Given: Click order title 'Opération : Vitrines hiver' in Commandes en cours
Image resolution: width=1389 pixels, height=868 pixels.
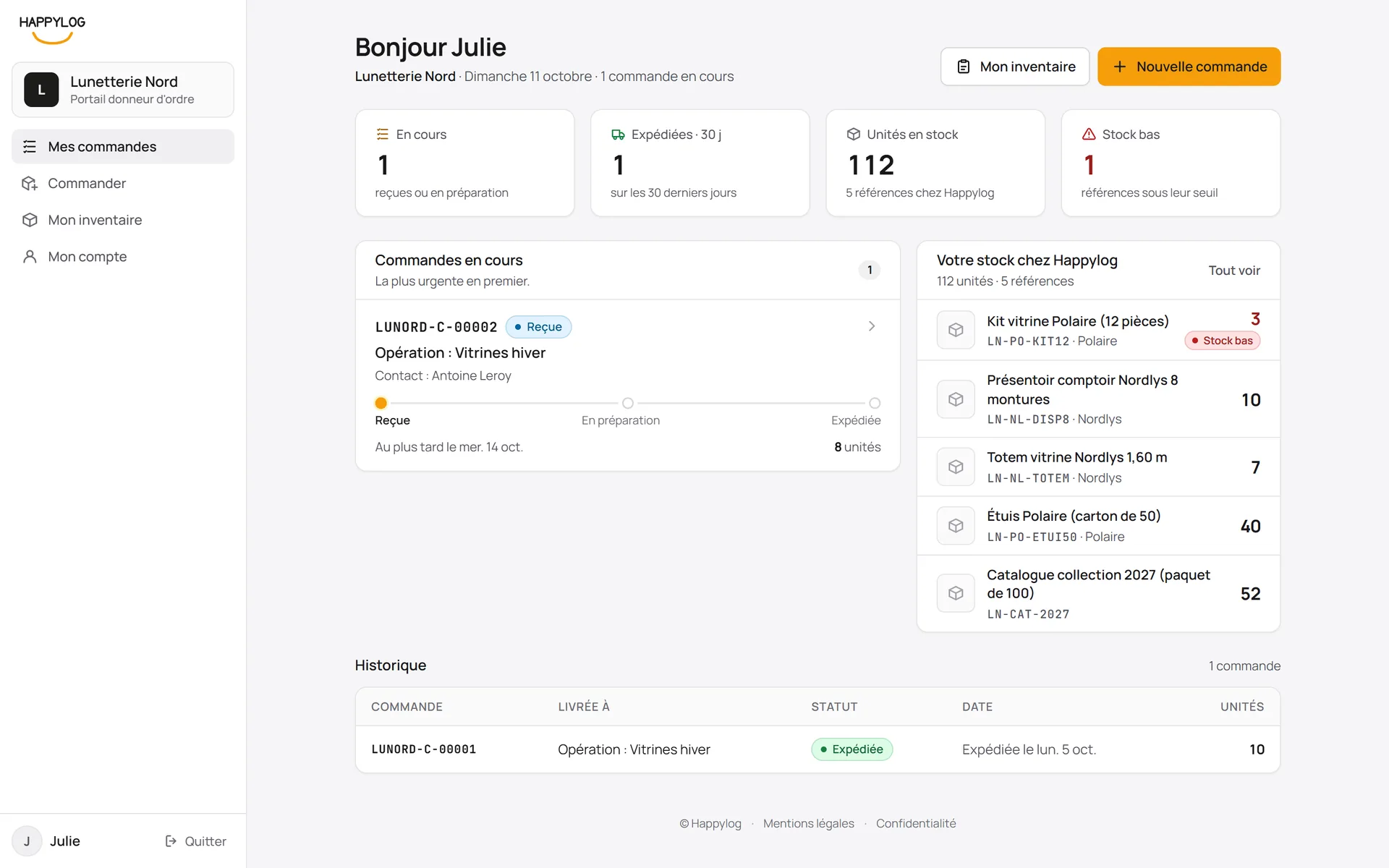Looking at the screenshot, I should pyautogui.click(x=460, y=353).
